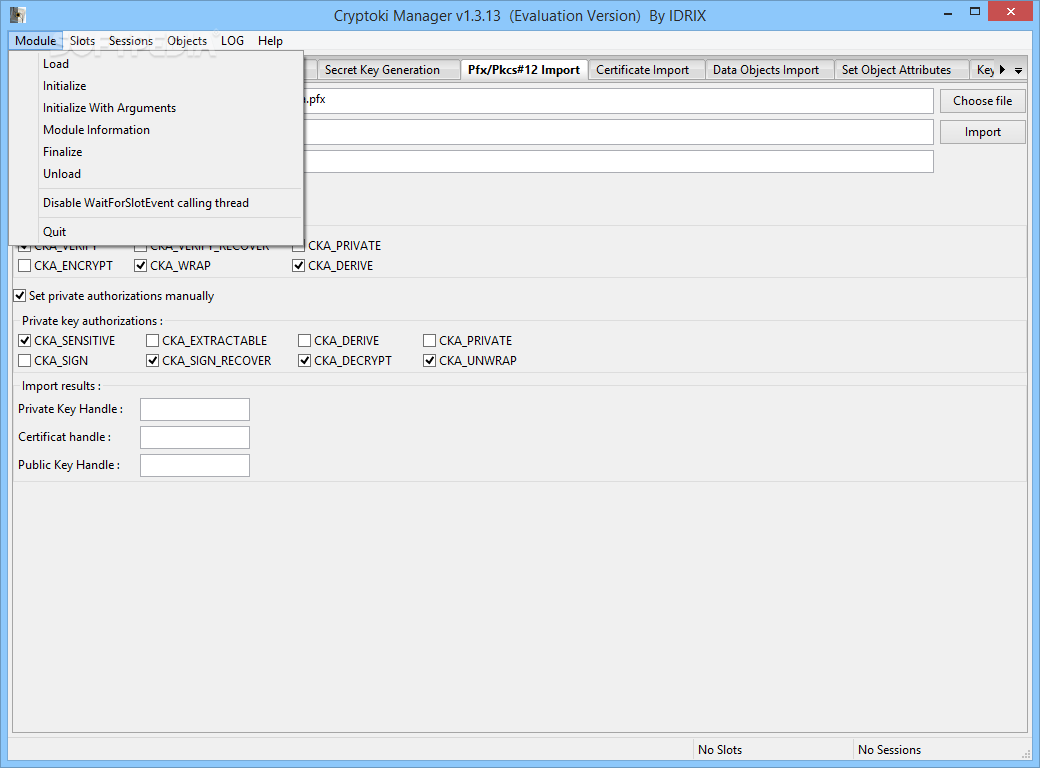Choose Quit from the Module menu

coord(157,231)
